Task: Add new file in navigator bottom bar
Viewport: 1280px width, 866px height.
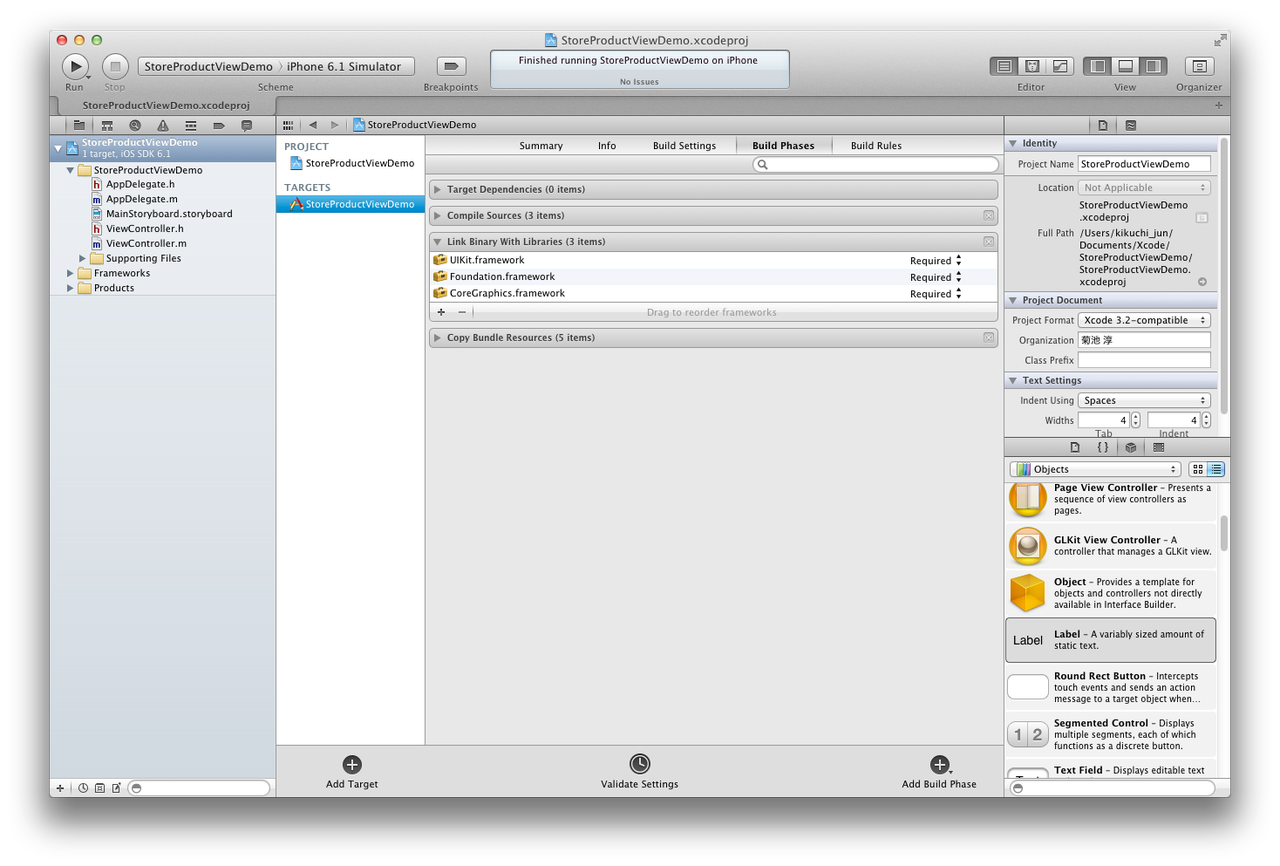Action: click(60, 788)
